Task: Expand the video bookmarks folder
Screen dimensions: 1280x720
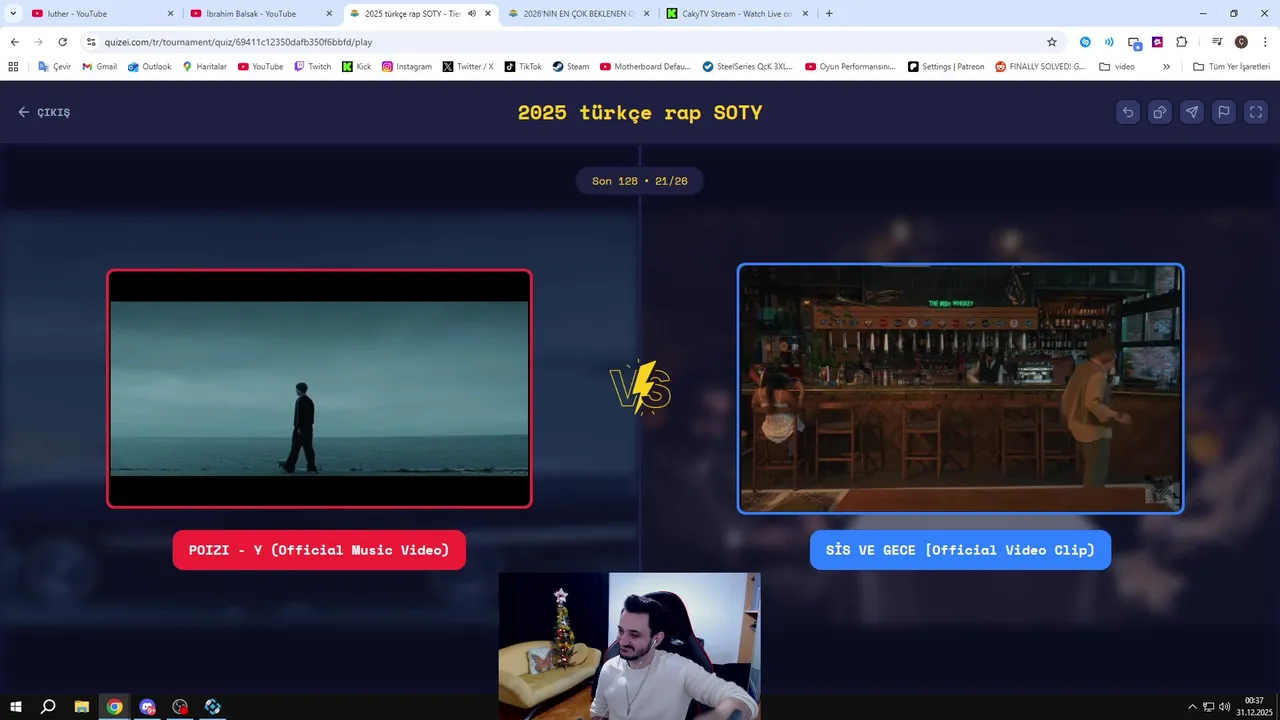Action: [1116, 67]
